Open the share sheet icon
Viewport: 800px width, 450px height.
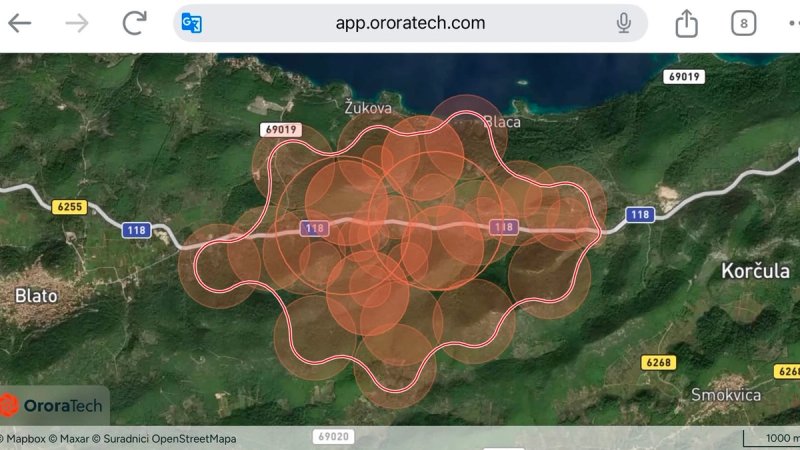pos(686,23)
